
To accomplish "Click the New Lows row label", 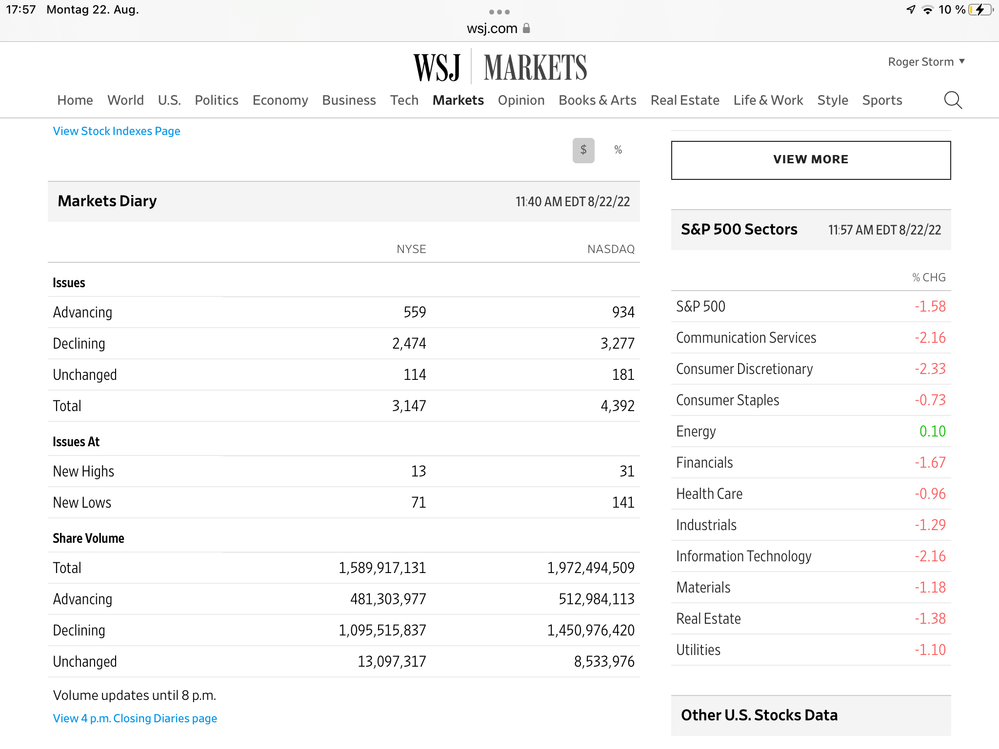I will tap(82, 503).
